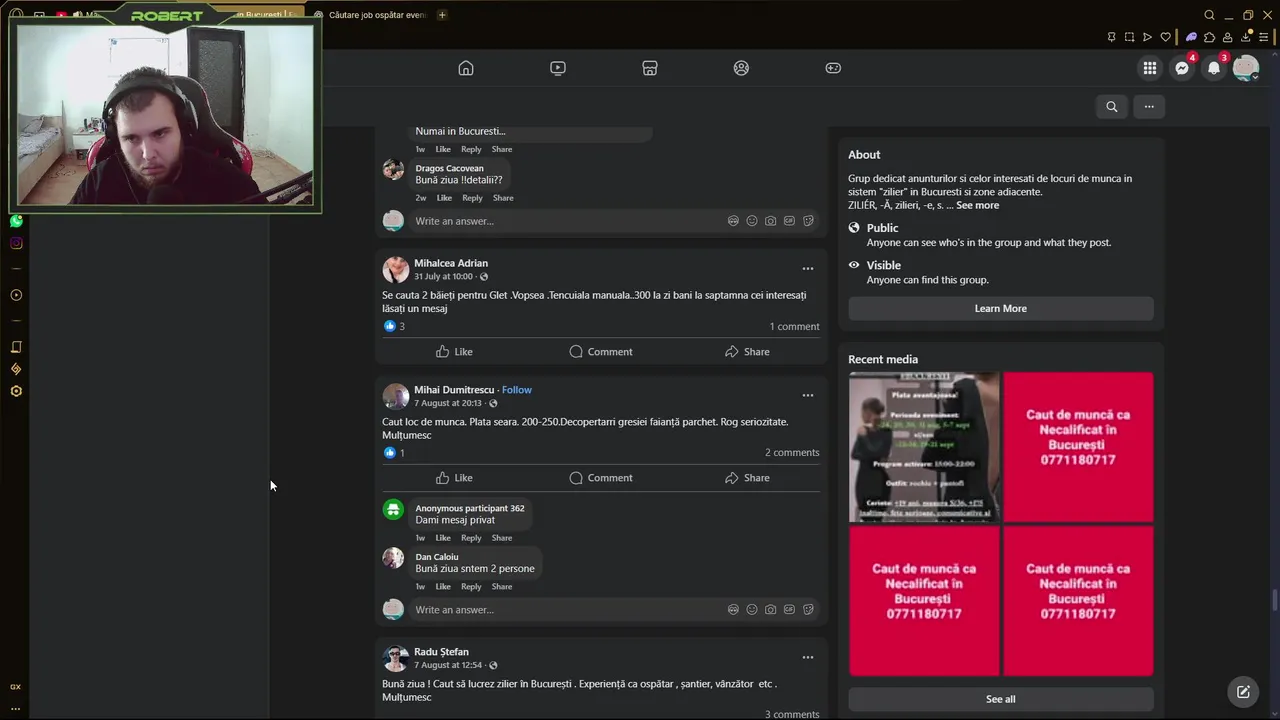Open the Gaming icon in top navigation
This screenshot has height=720, width=1280.
tap(833, 68)
